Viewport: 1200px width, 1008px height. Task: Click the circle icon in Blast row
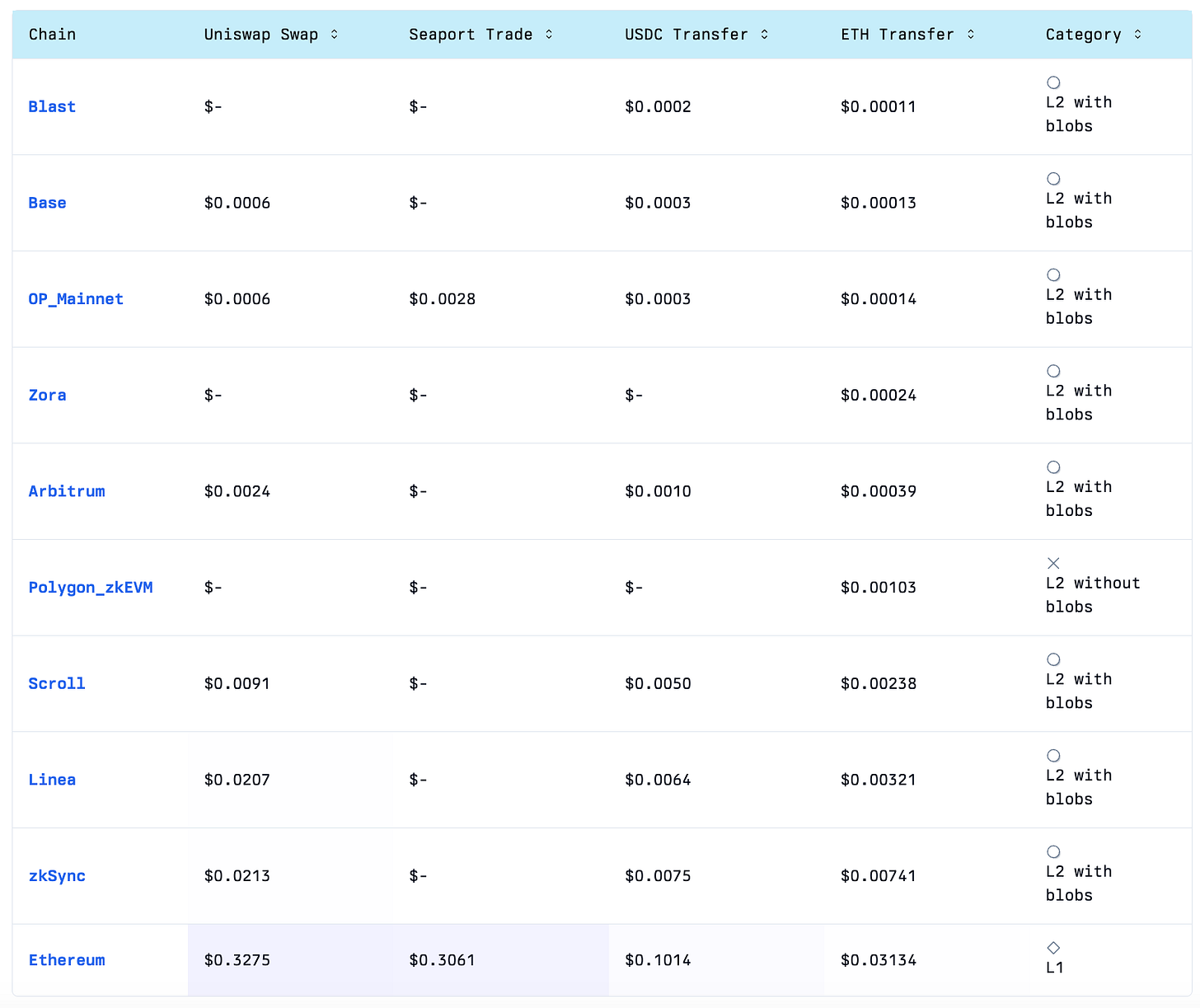[1053, 82]
